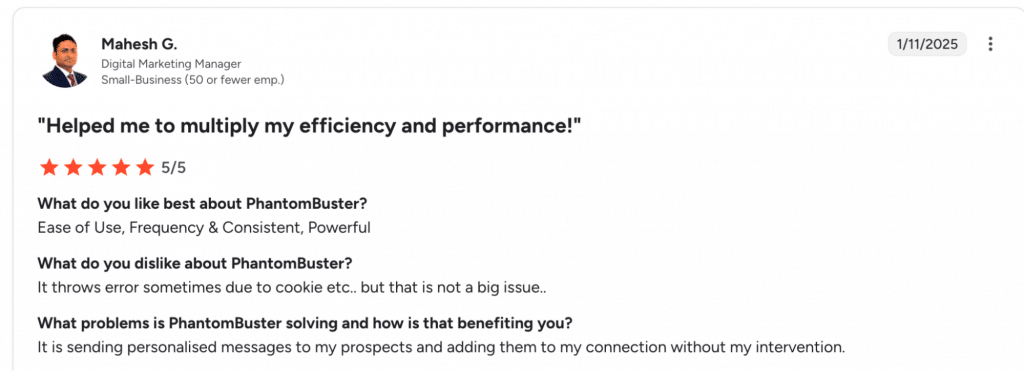Click the Digital Marketing Manager job title

coord(171,64)
